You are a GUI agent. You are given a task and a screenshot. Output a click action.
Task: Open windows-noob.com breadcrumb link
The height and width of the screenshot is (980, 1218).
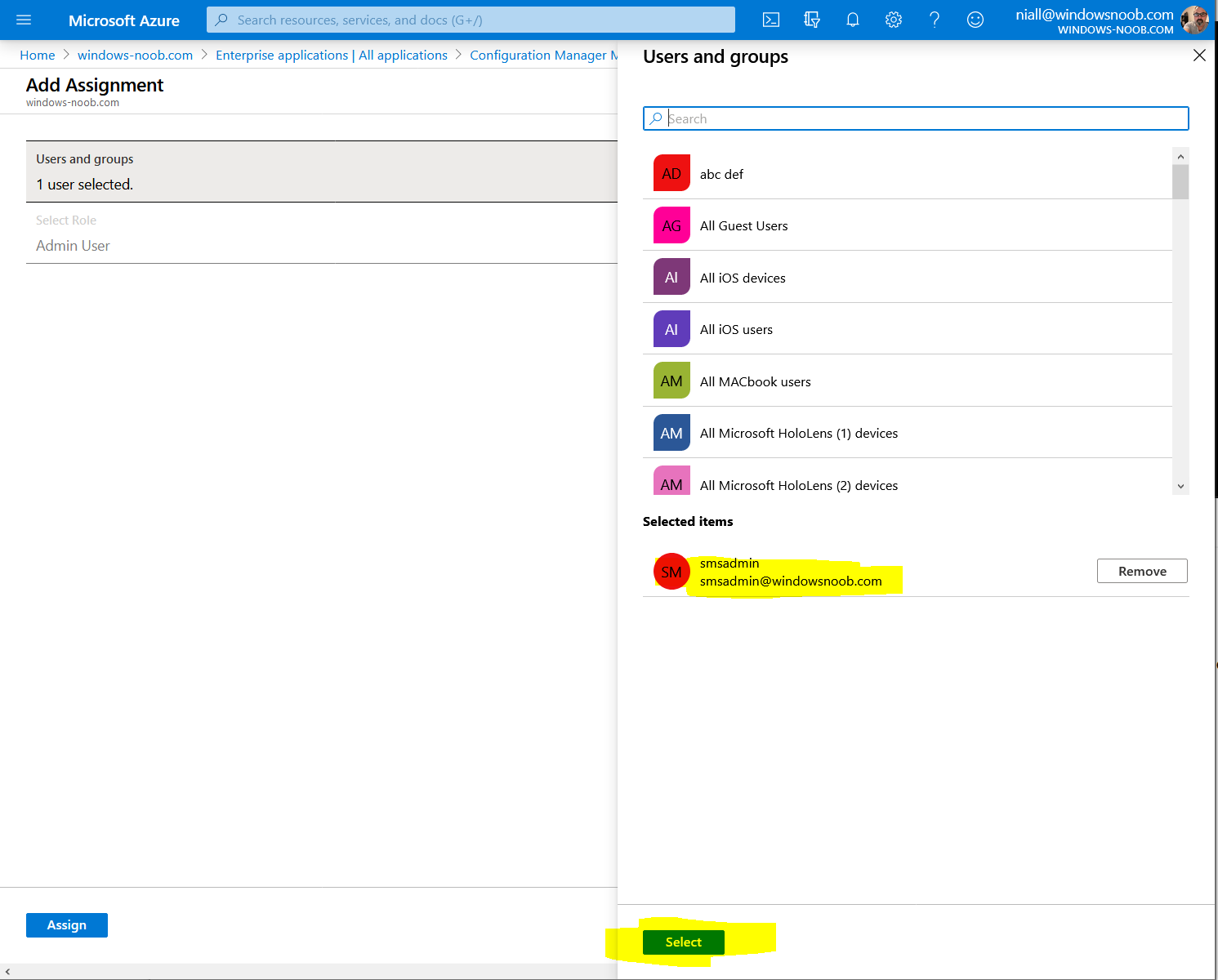[x=136, y=55]
